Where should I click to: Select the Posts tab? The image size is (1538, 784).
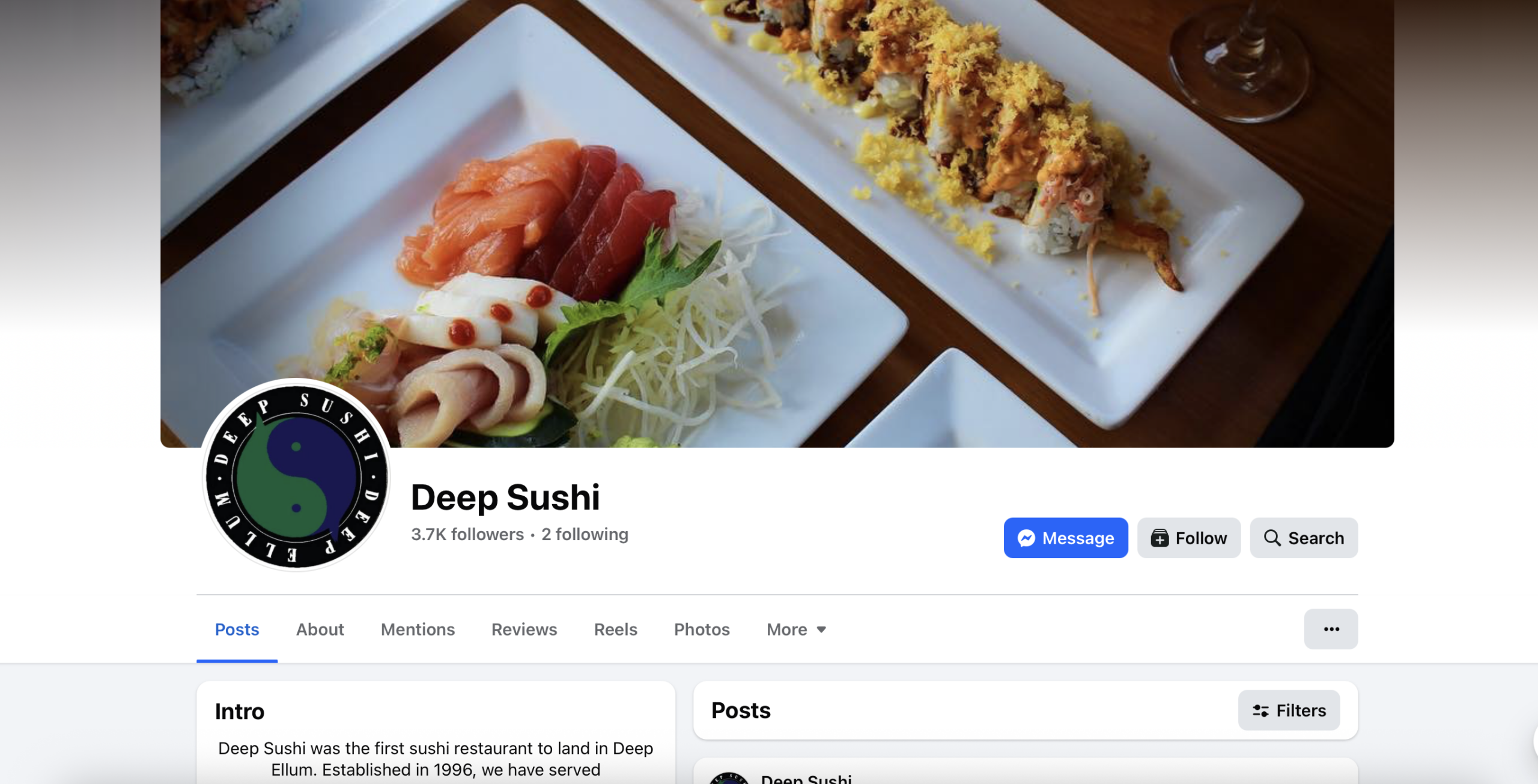pyautogui.click(x=237, y=629)
